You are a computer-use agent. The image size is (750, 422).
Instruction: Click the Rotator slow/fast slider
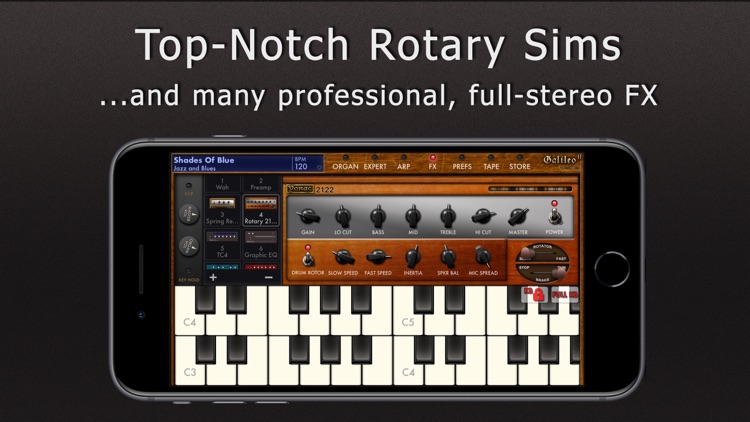(542, 254)
